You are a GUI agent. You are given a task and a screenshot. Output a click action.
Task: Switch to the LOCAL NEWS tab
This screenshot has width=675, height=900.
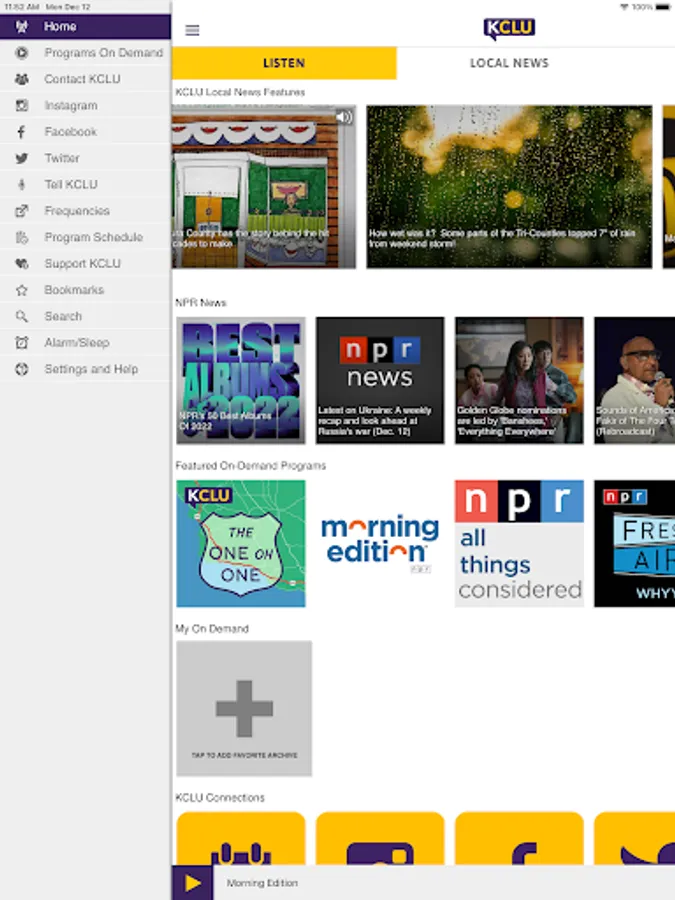point(509,63)
